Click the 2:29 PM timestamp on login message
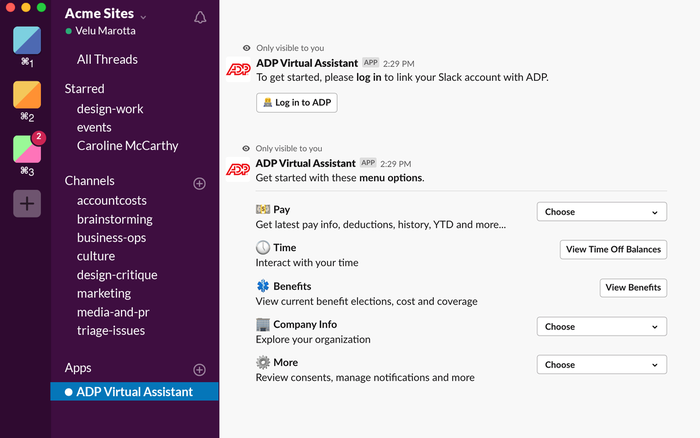This screenshot has height=438, width=700. pos(399,64)
